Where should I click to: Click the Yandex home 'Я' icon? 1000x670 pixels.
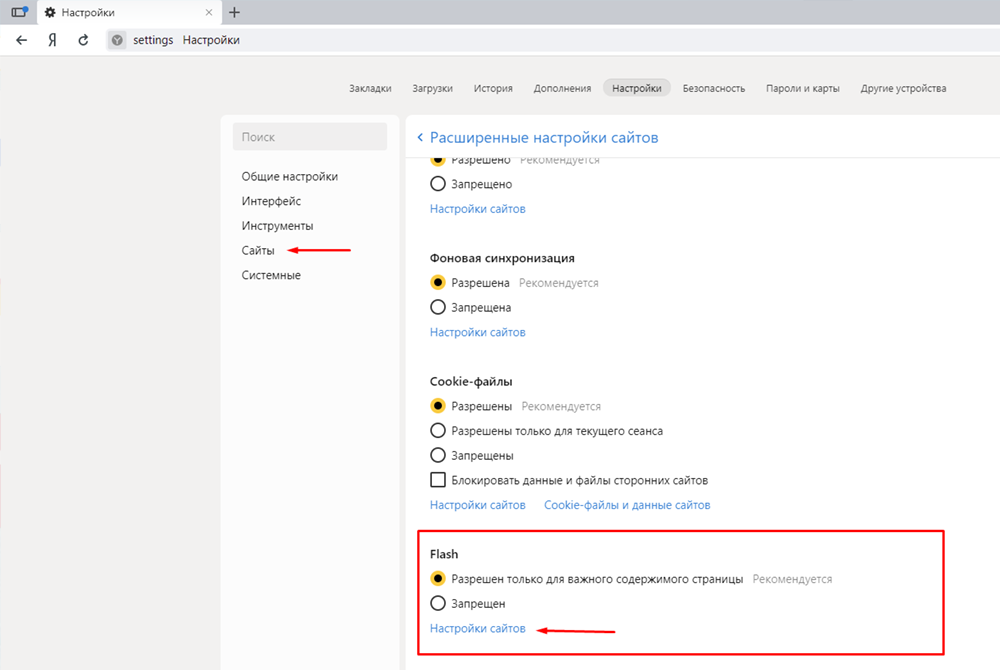[x=52, y=40]
